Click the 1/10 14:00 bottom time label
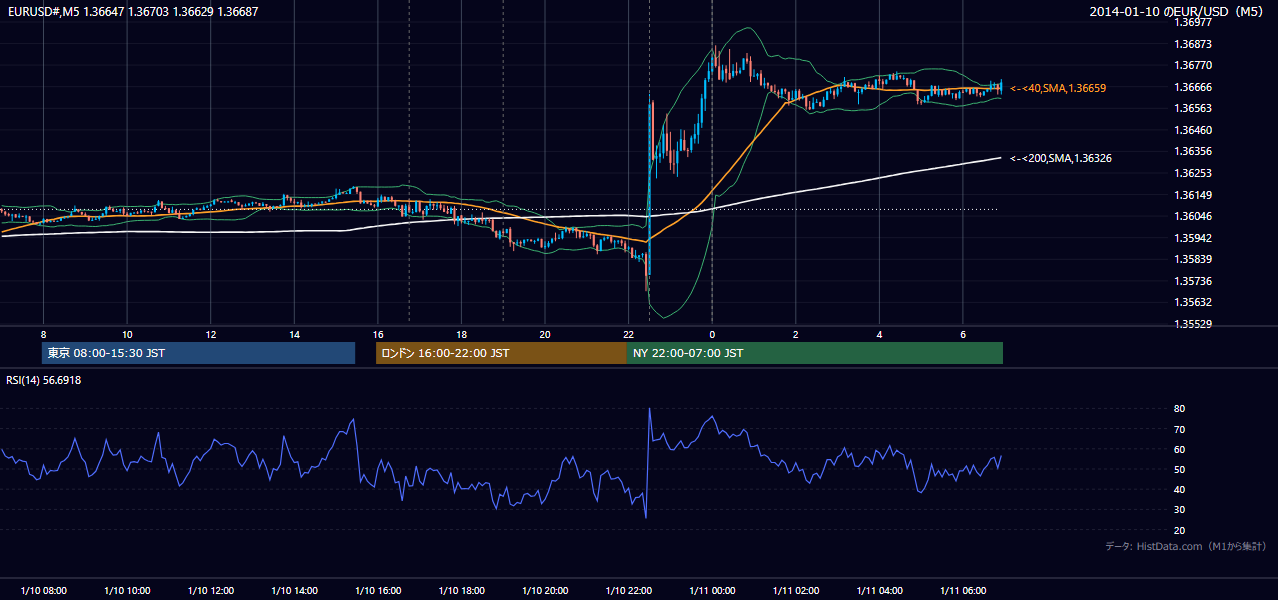Image resolution: width=1278 pixels, height=600 pixels. tap(294, 590)
